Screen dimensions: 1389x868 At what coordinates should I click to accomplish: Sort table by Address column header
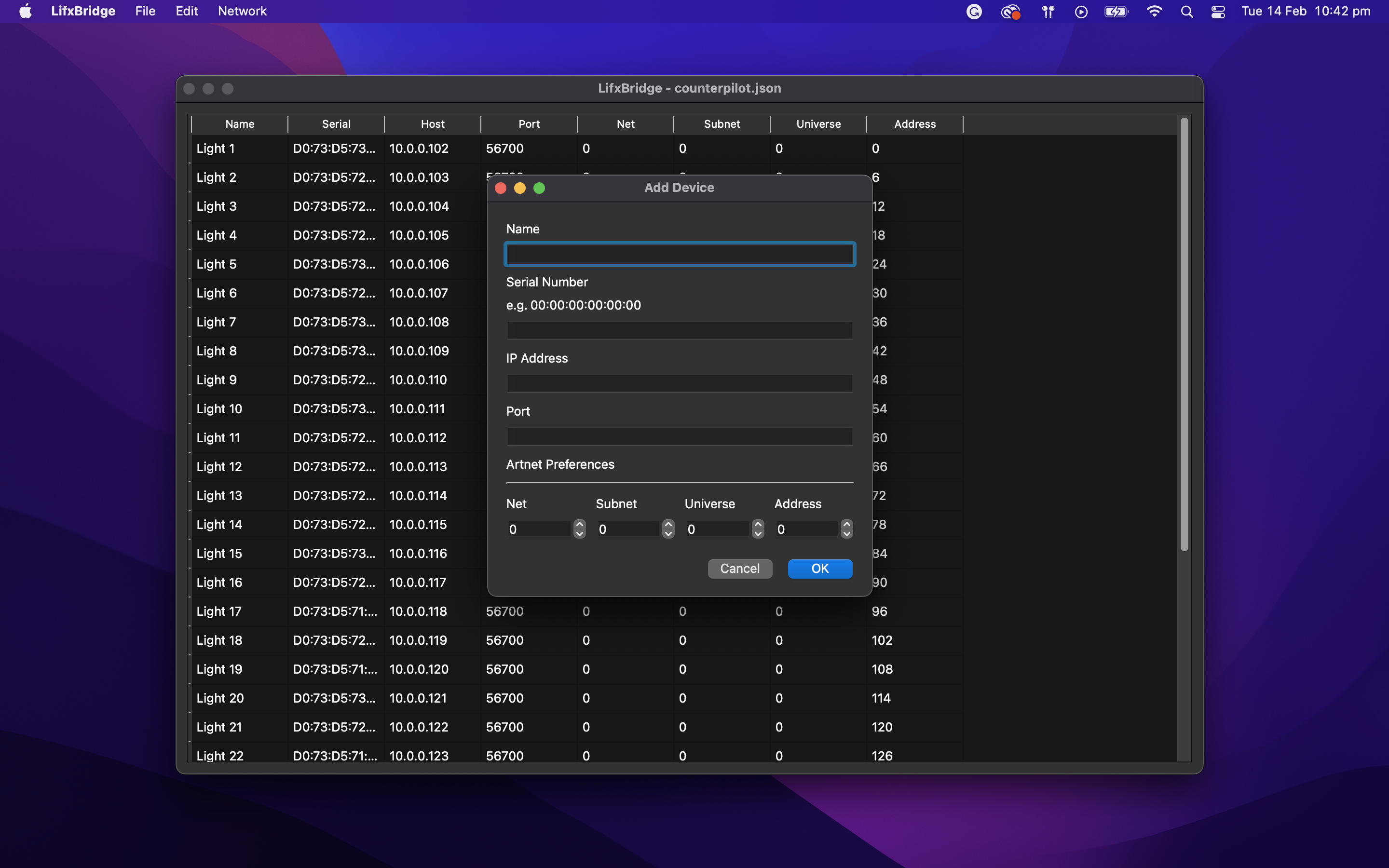(x=915, y=124)
